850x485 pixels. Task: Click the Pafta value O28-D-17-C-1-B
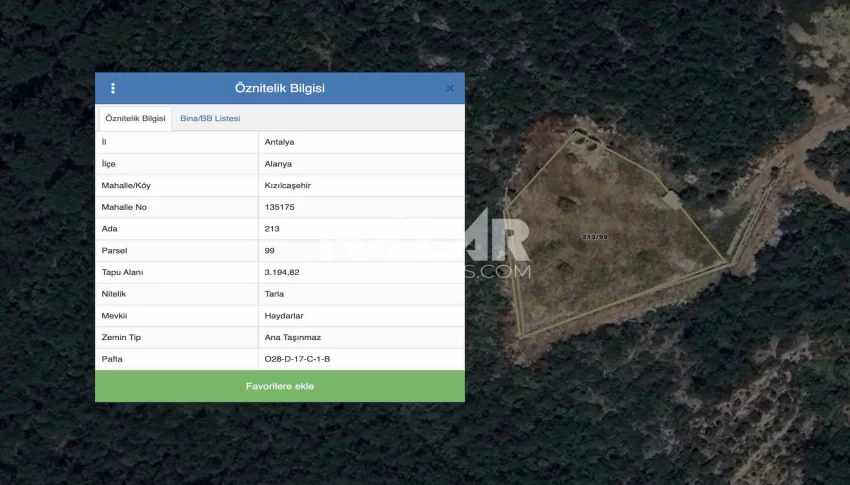[x=297, y=359]
